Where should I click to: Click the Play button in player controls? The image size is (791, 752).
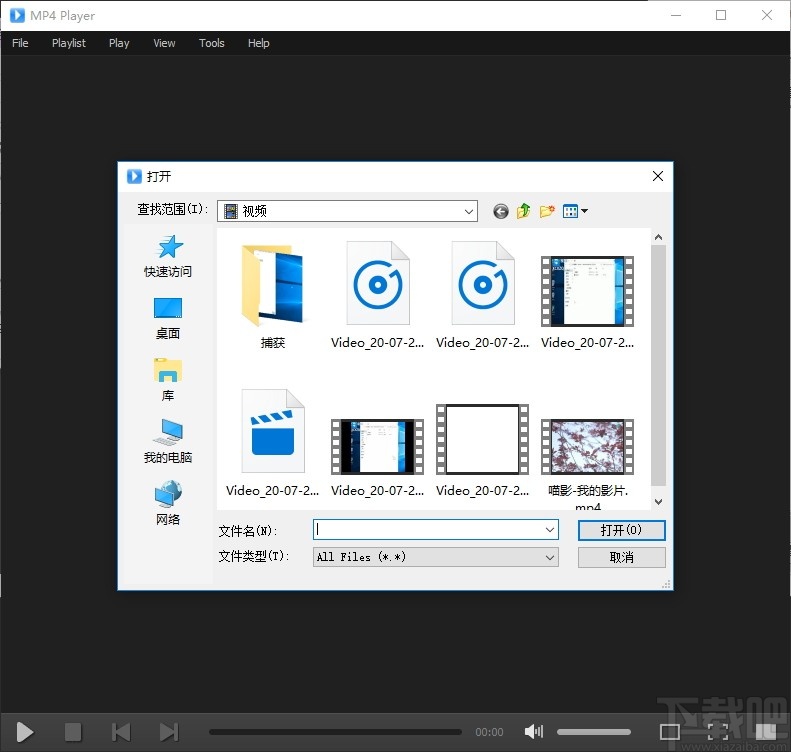point(25,732)
